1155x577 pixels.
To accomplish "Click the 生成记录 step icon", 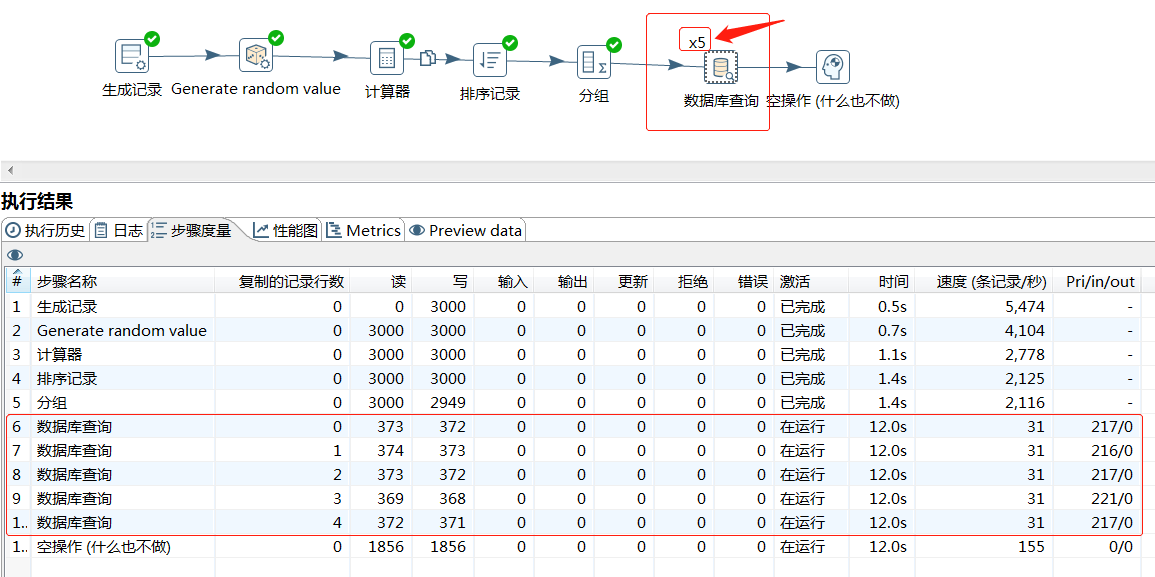I will coord(131,57).
